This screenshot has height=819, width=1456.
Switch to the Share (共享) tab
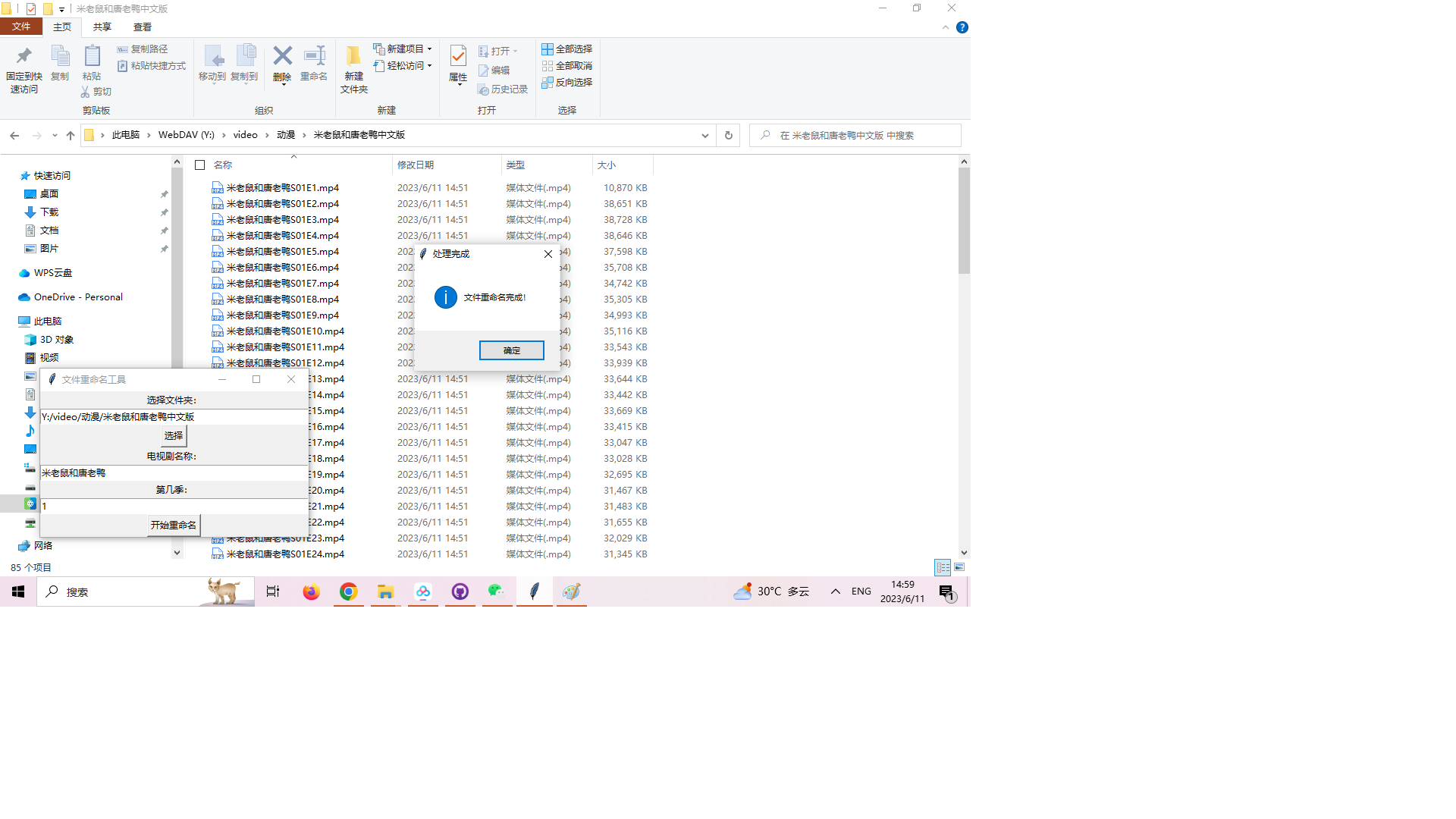click(x=102, y=27)
